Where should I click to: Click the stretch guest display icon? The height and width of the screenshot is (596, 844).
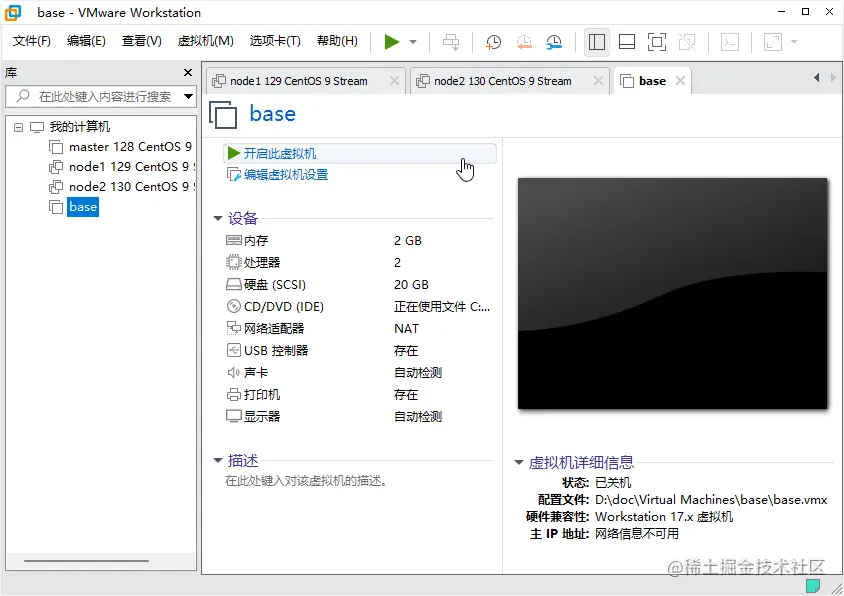pyautogui.click(x=773, y=41)
